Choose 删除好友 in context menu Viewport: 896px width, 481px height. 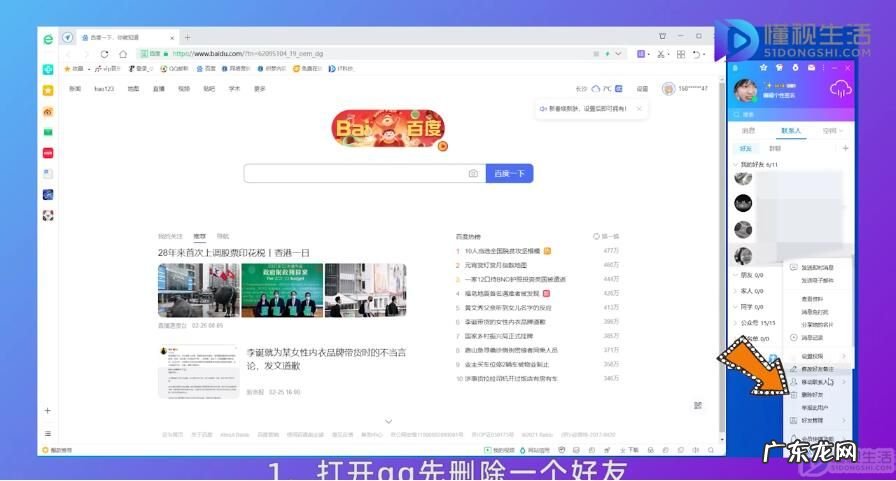pyautogui.click(x=812, y=395)
